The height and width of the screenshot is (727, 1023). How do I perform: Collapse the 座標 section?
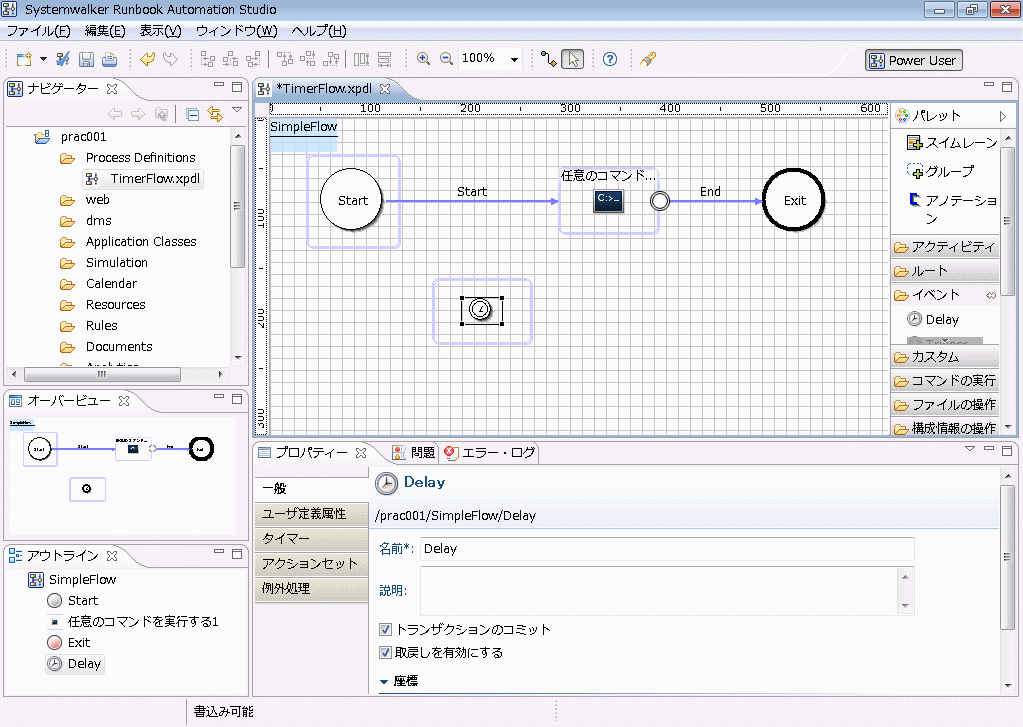click(x=384, y=681)
